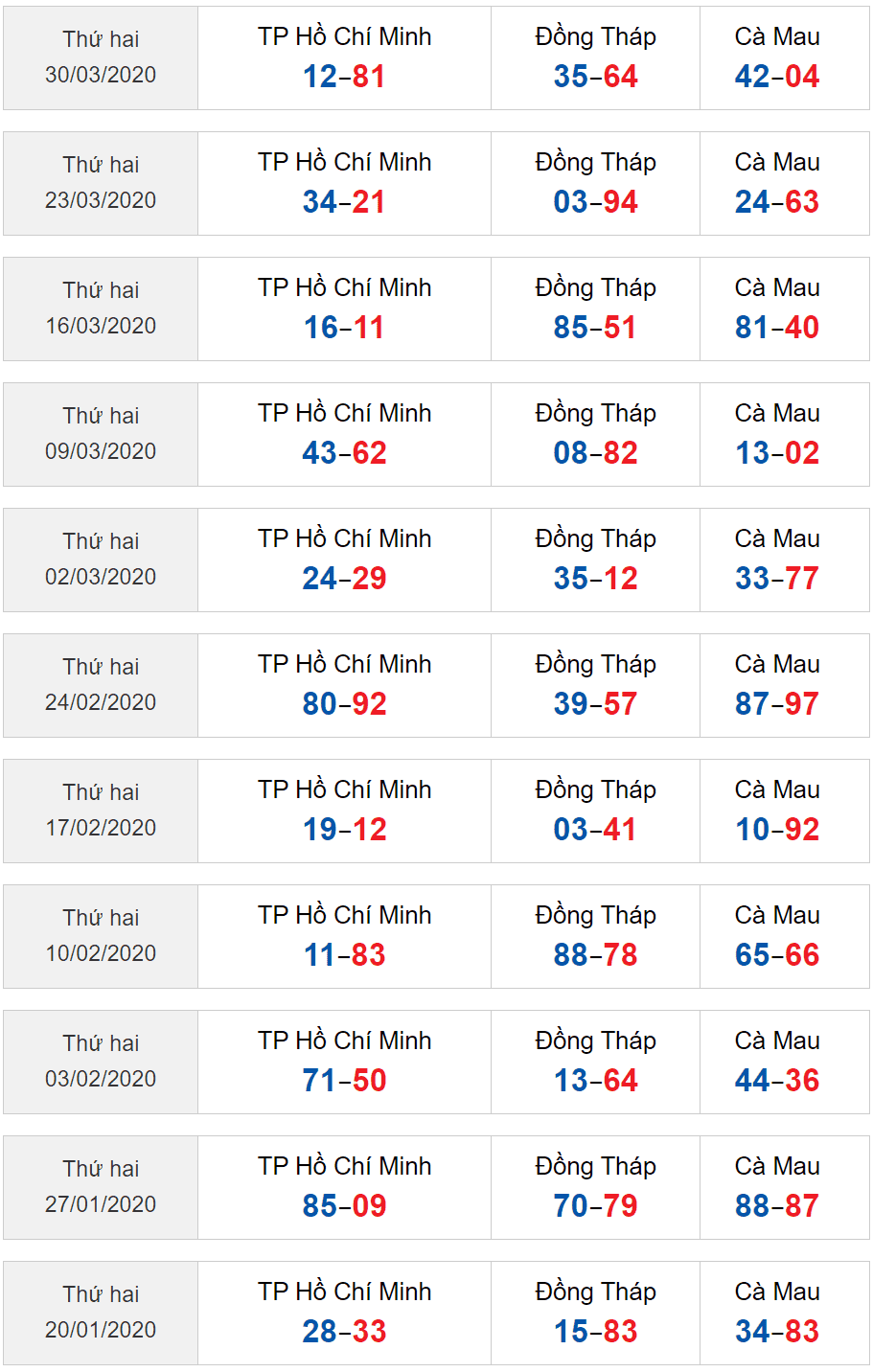Image resolution: width=873 pixels, height=1372 pixels.
Task: Click the 09/03/2020 date cell
Action: click(101, 434)
